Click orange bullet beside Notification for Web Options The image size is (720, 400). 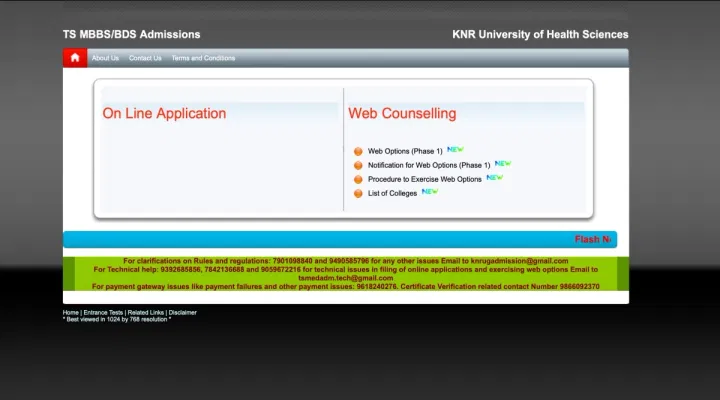coord(358,165)
